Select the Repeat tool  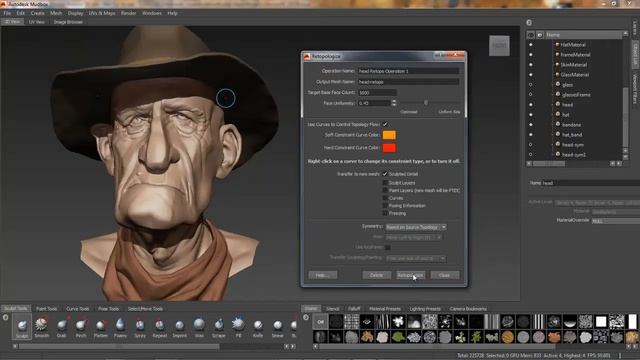(160, 327)
